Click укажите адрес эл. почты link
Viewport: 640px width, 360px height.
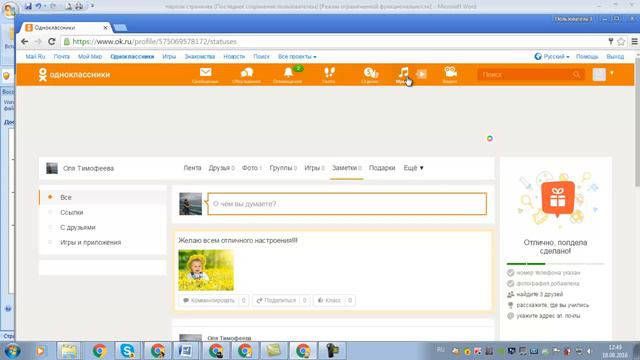click(x=548, y=316)
